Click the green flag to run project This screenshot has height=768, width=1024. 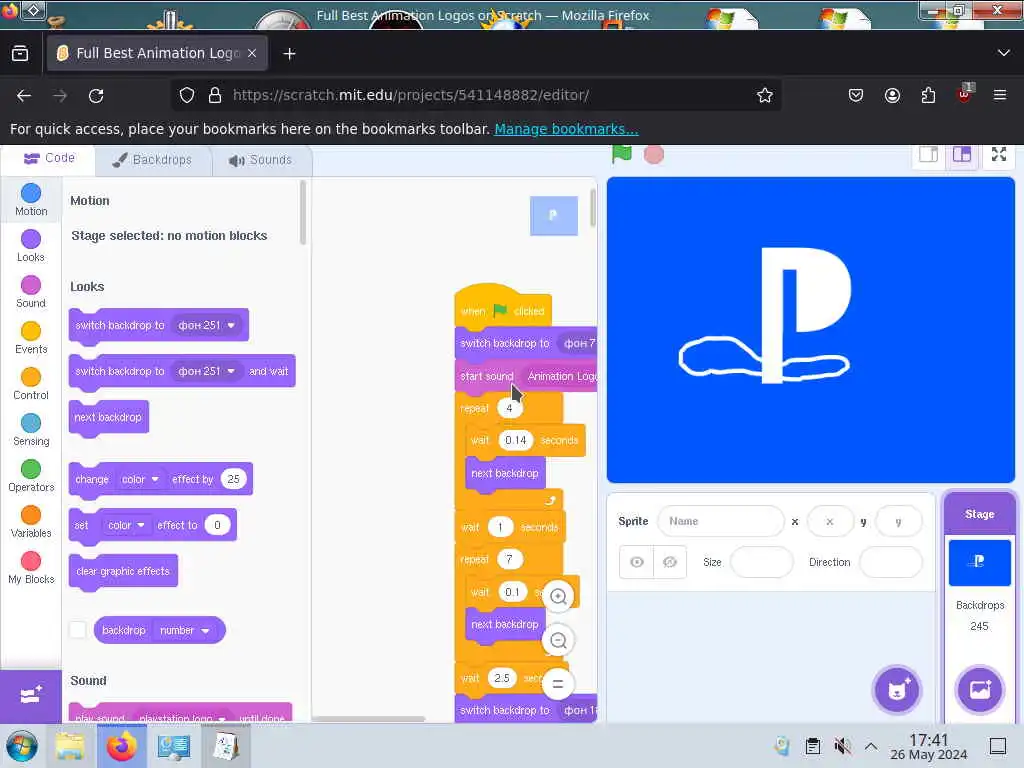click(622, 155)
